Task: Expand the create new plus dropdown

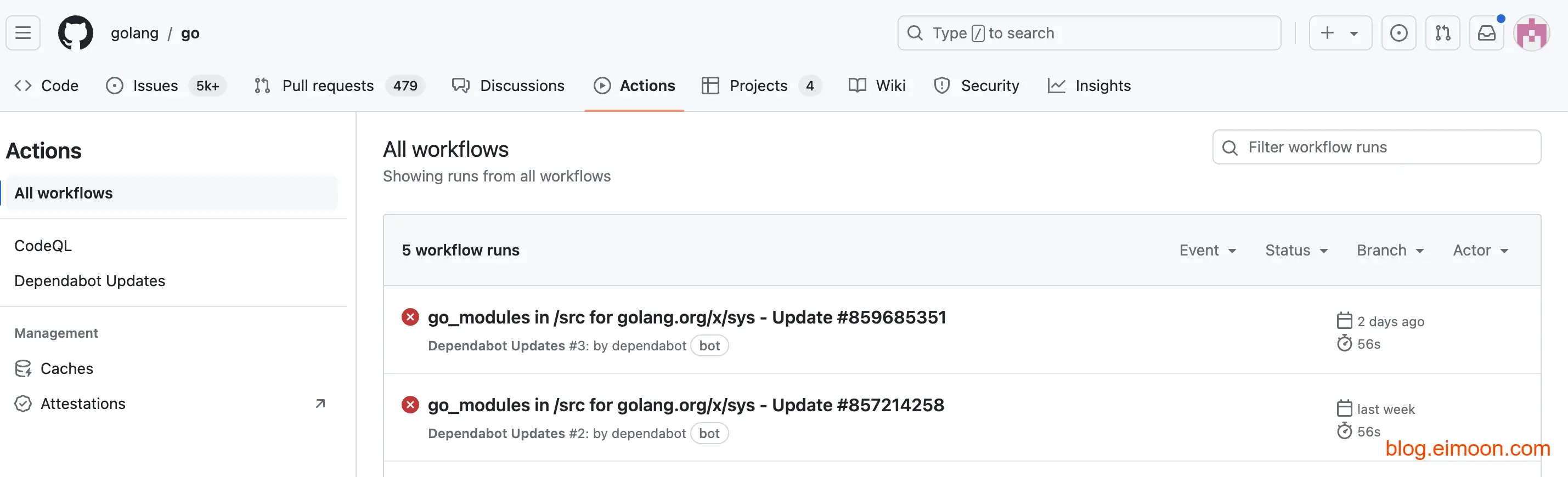Action: [x=1340, y=33]
